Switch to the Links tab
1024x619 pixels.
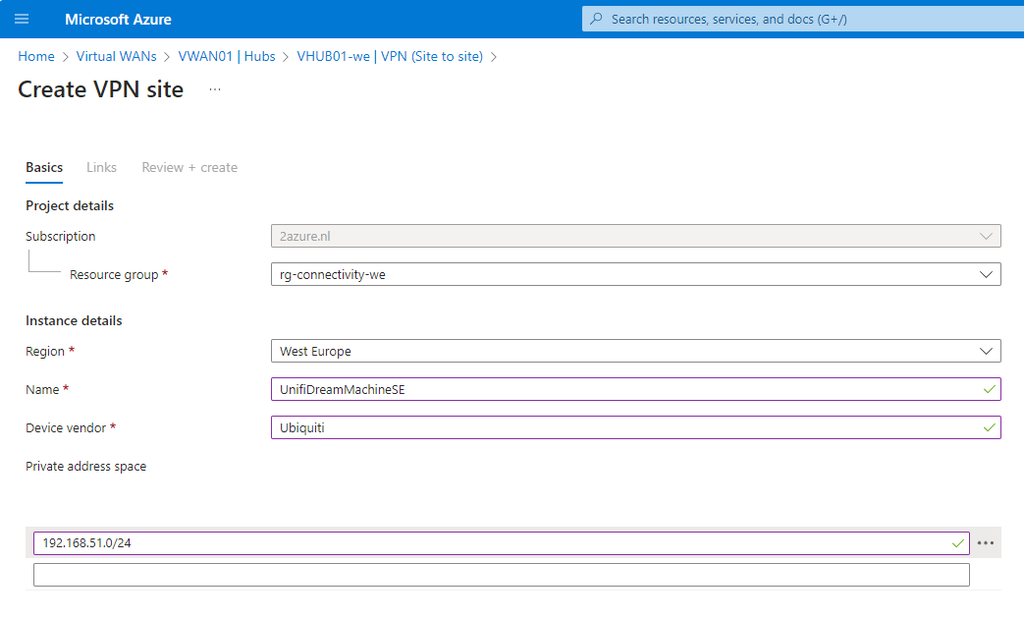pos(101,167)
